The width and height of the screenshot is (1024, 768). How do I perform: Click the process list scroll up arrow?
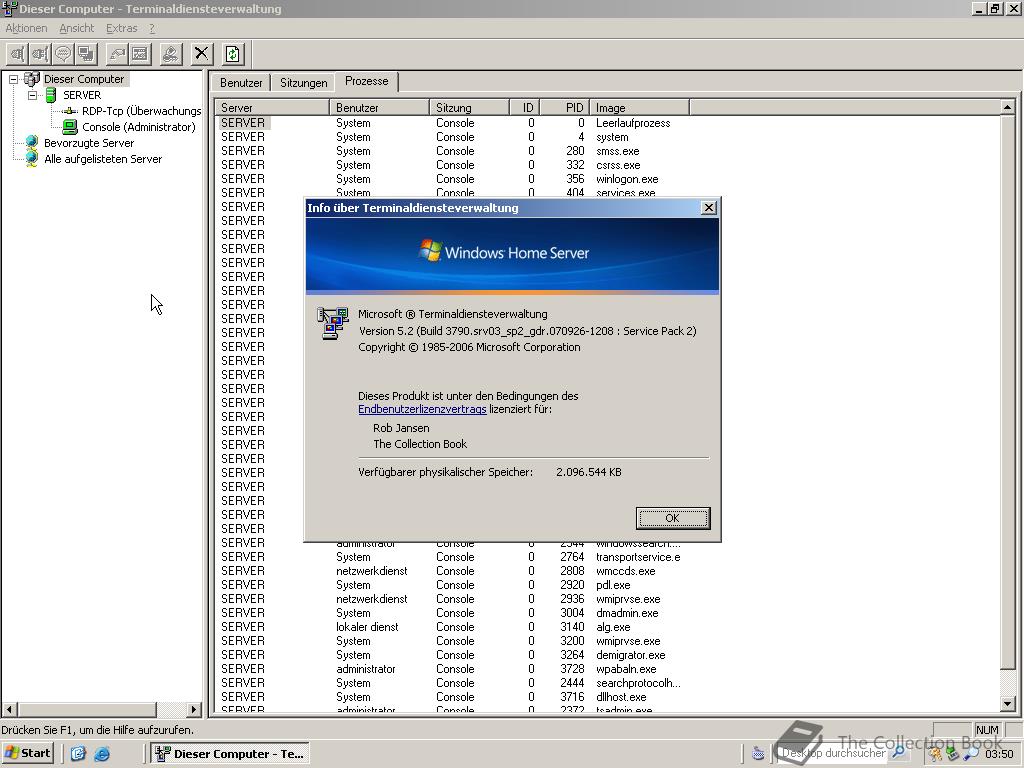[x=1007, y=106]
